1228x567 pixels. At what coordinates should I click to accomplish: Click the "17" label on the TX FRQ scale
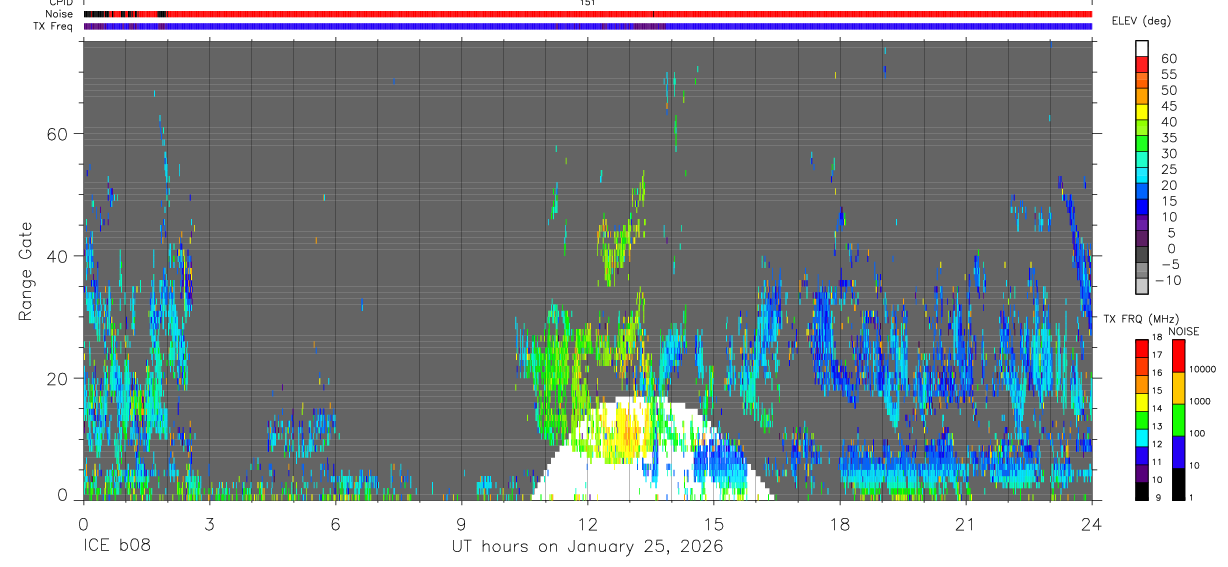(1158, 355)
